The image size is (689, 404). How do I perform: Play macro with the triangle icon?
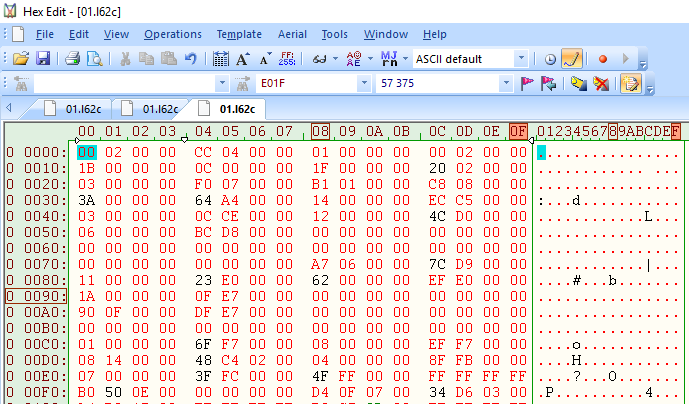click(626, 58)
